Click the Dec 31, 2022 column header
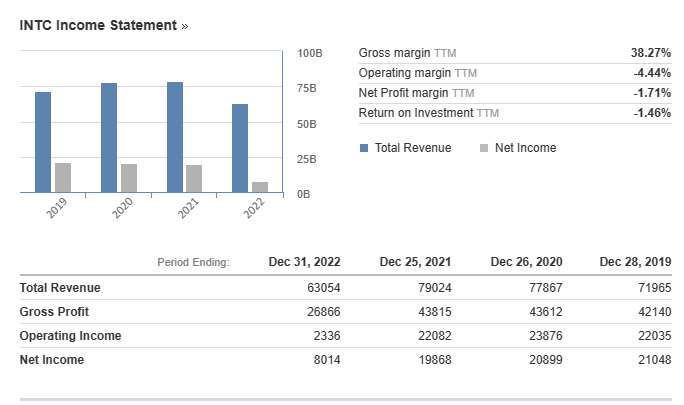Viewport: 684px width, 405px height. tap(304, 262)
